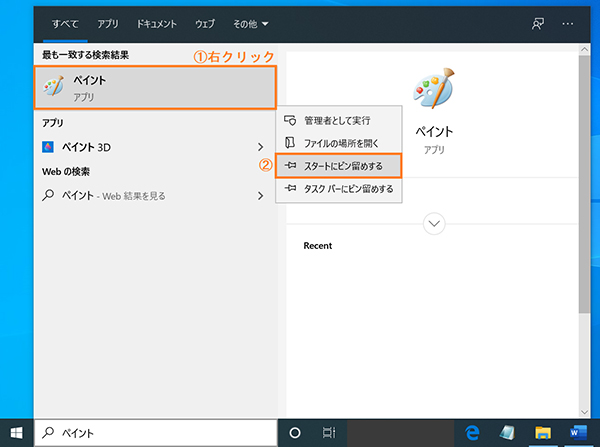
Task: Expand more actions with circle chevron
Action: pos(434,224)
